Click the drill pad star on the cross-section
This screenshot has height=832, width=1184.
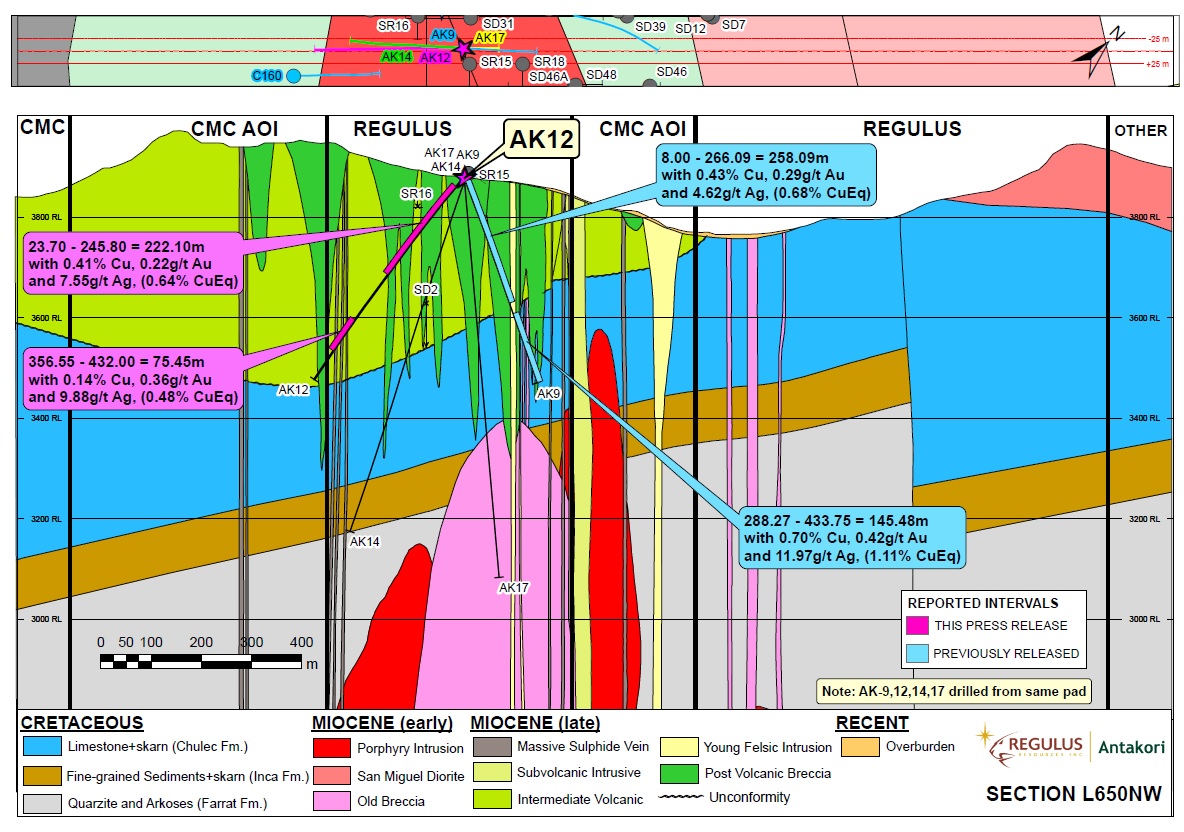click(x=464, y=177)
